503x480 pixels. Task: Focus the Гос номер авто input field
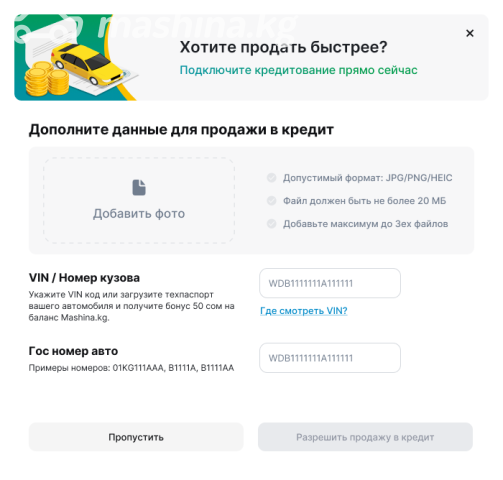point(330,358)
